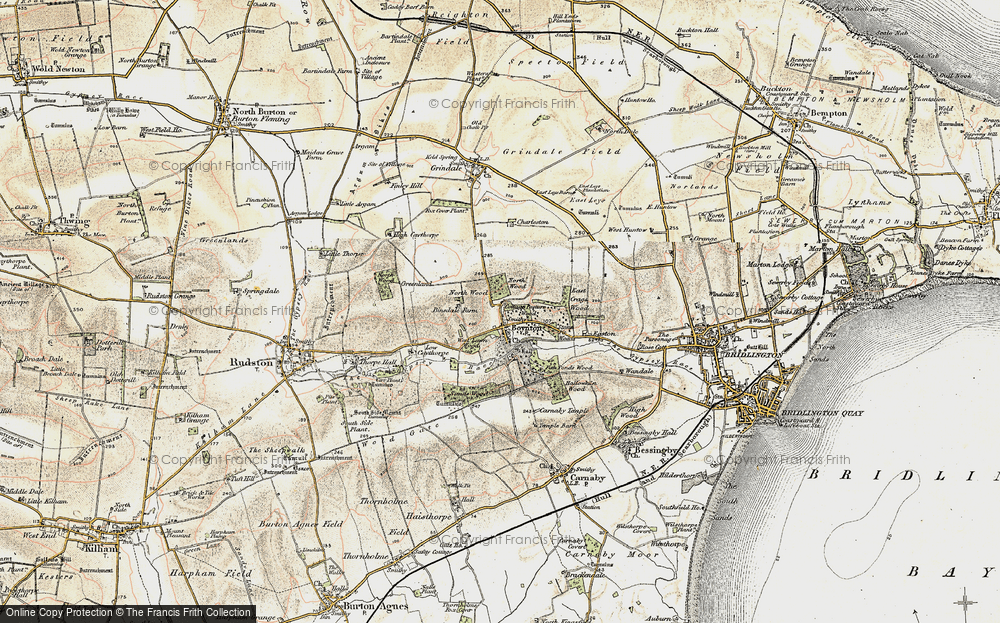This screenshot has height=623, width=1000.
Task: Click the Hilderthorpe label
Action: pos(677,475)
